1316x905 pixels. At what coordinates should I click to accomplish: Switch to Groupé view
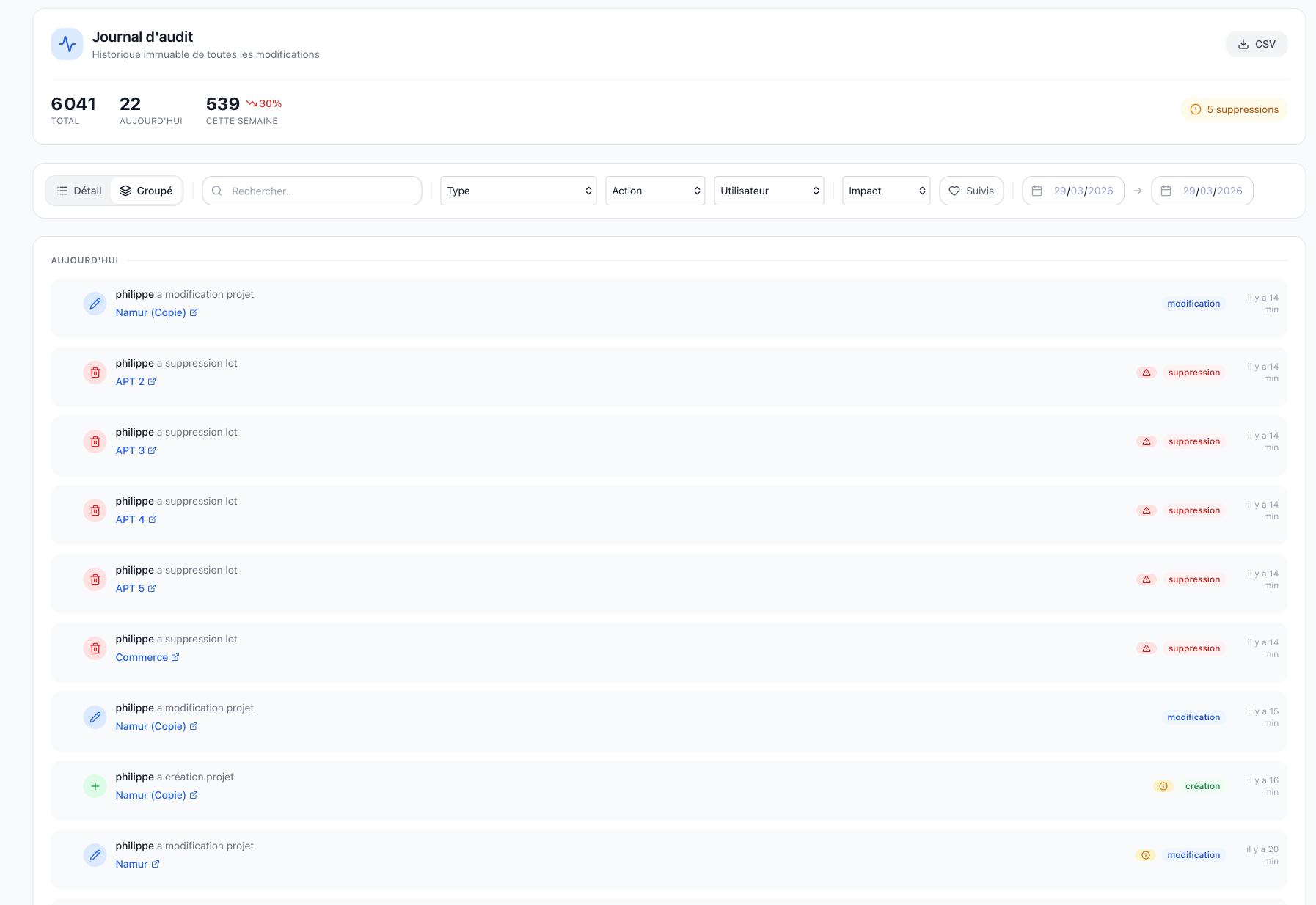pos(146,191)
